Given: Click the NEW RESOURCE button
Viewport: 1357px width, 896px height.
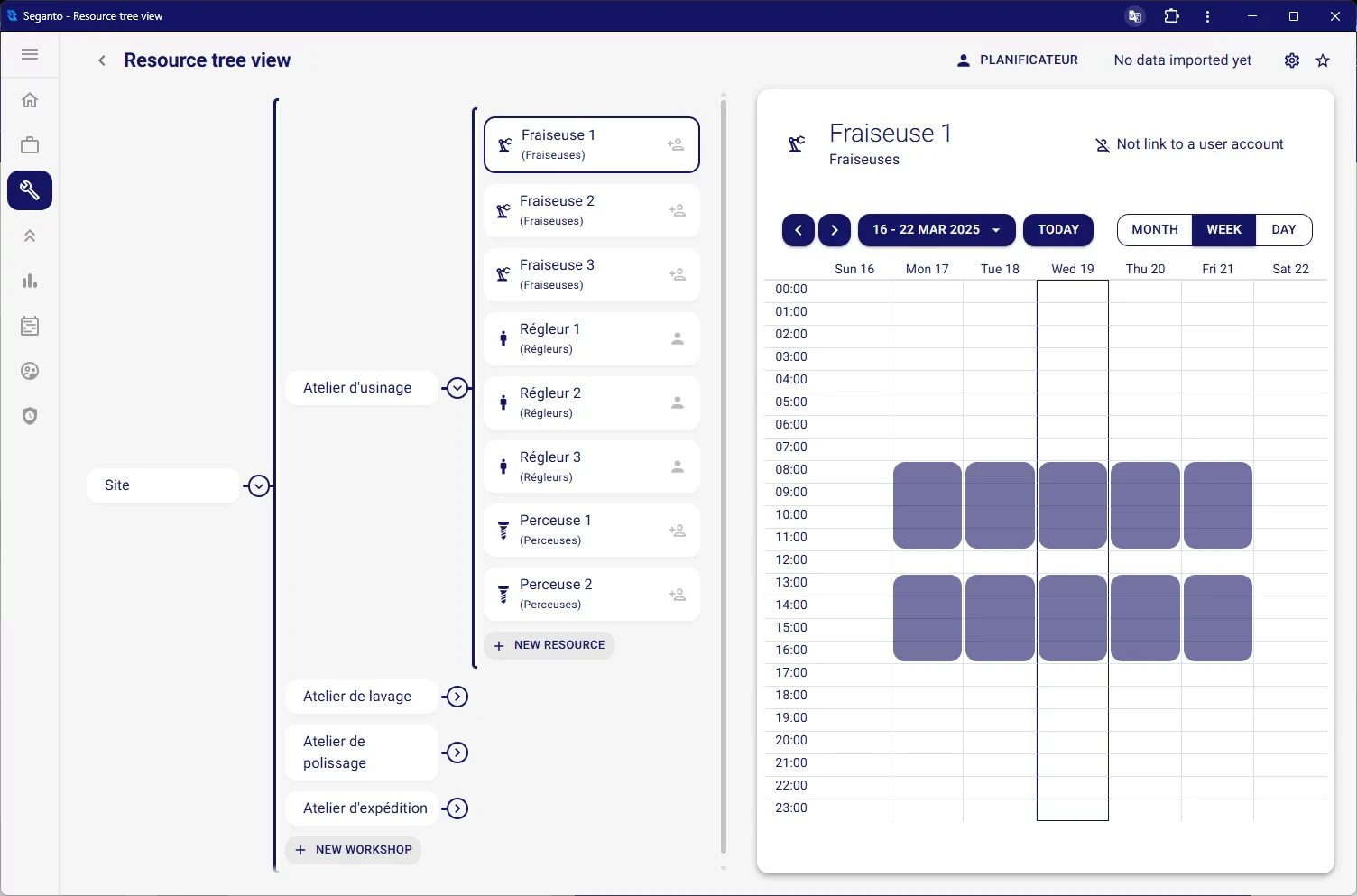Looking at the screenshot, I should pos(549,645).
